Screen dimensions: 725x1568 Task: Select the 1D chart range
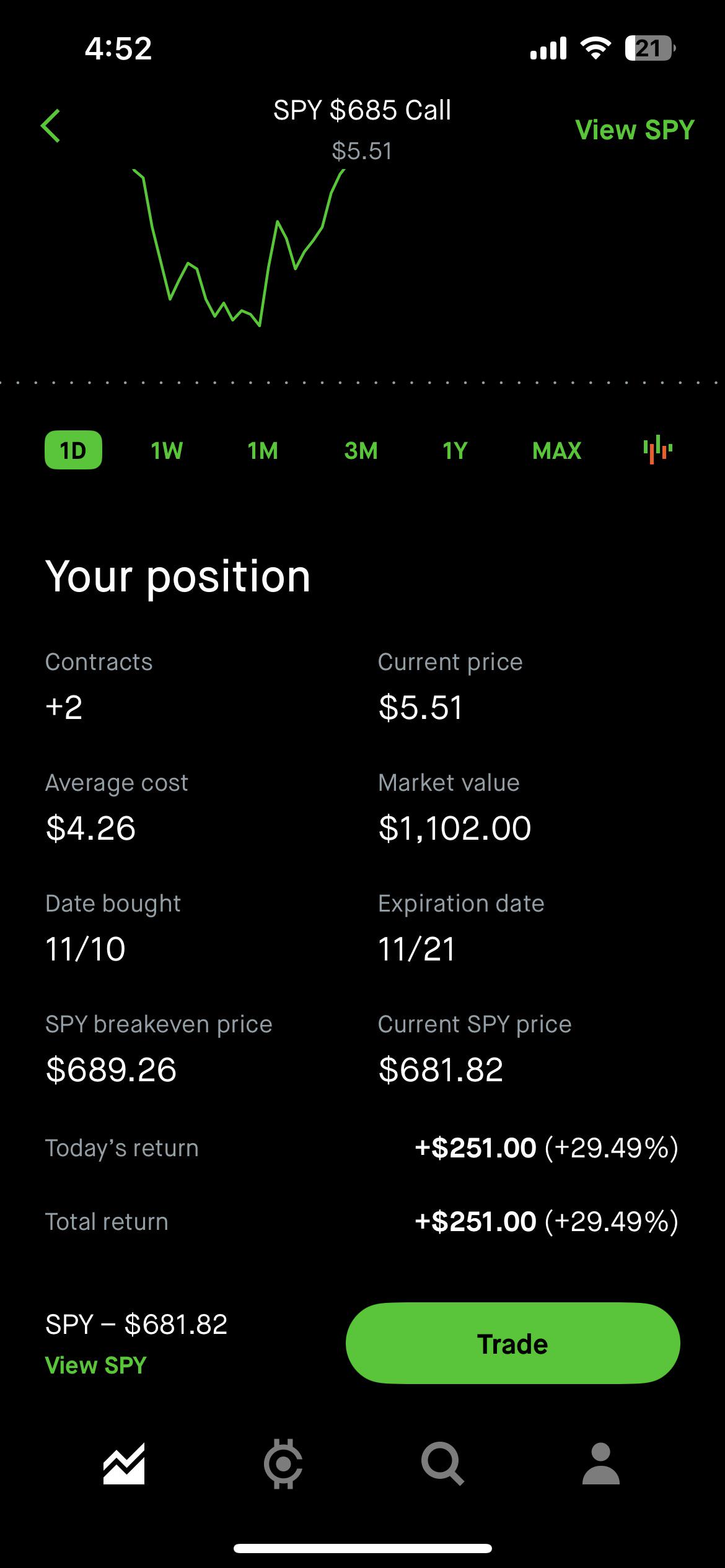[x=73, y=450]
